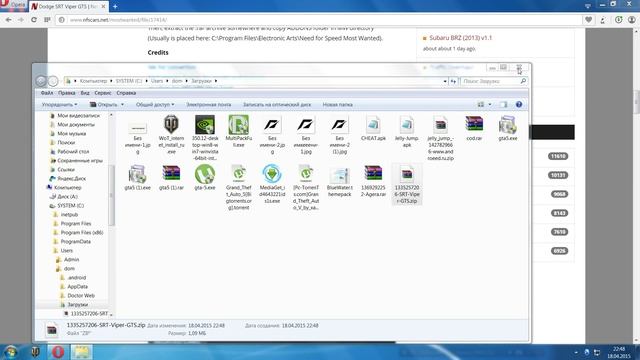Open the Упорядочить dropdown

60,105
